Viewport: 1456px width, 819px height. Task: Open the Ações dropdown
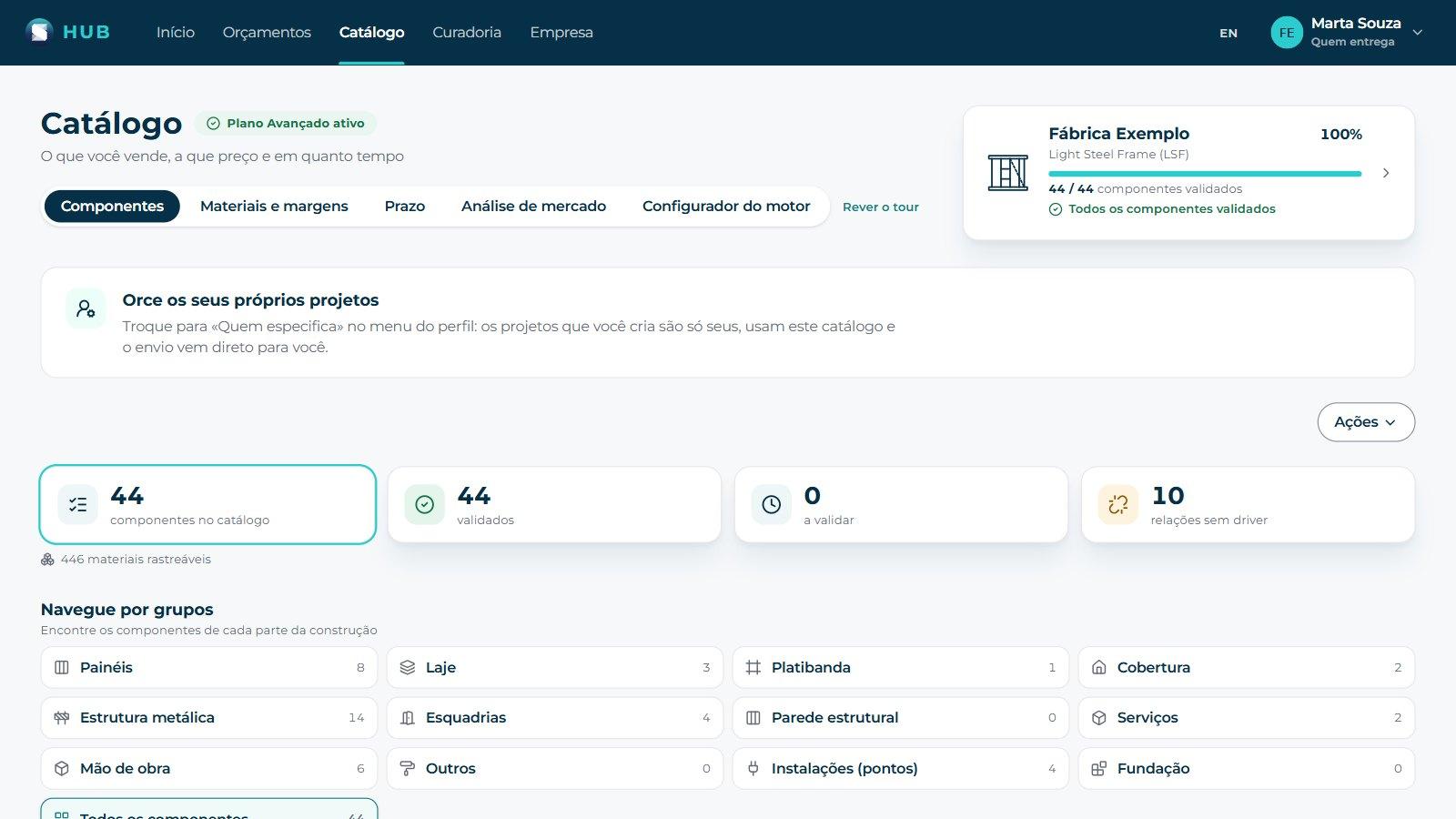[x=1366, y=422]
